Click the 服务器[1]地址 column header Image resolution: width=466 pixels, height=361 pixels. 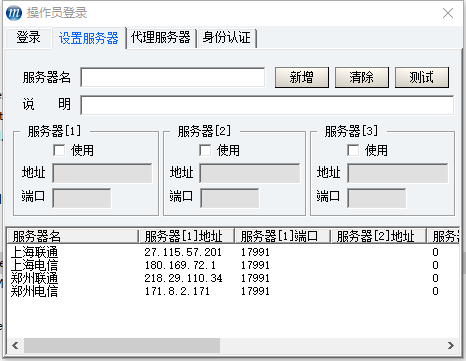click(x=187, y=236)
